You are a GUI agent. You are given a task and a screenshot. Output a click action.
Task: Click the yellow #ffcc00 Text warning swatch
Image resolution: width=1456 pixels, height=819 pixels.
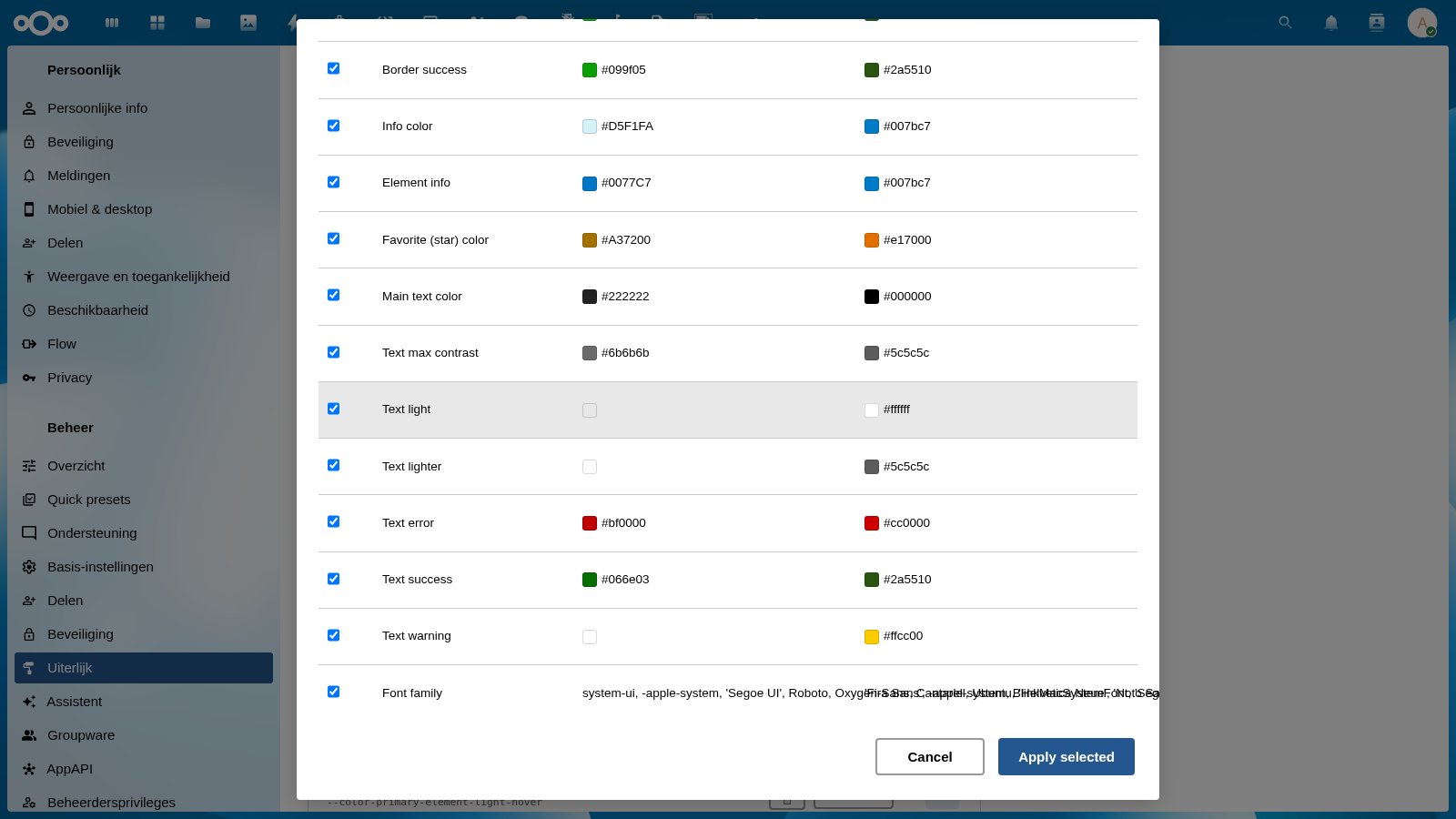point(872,636)
